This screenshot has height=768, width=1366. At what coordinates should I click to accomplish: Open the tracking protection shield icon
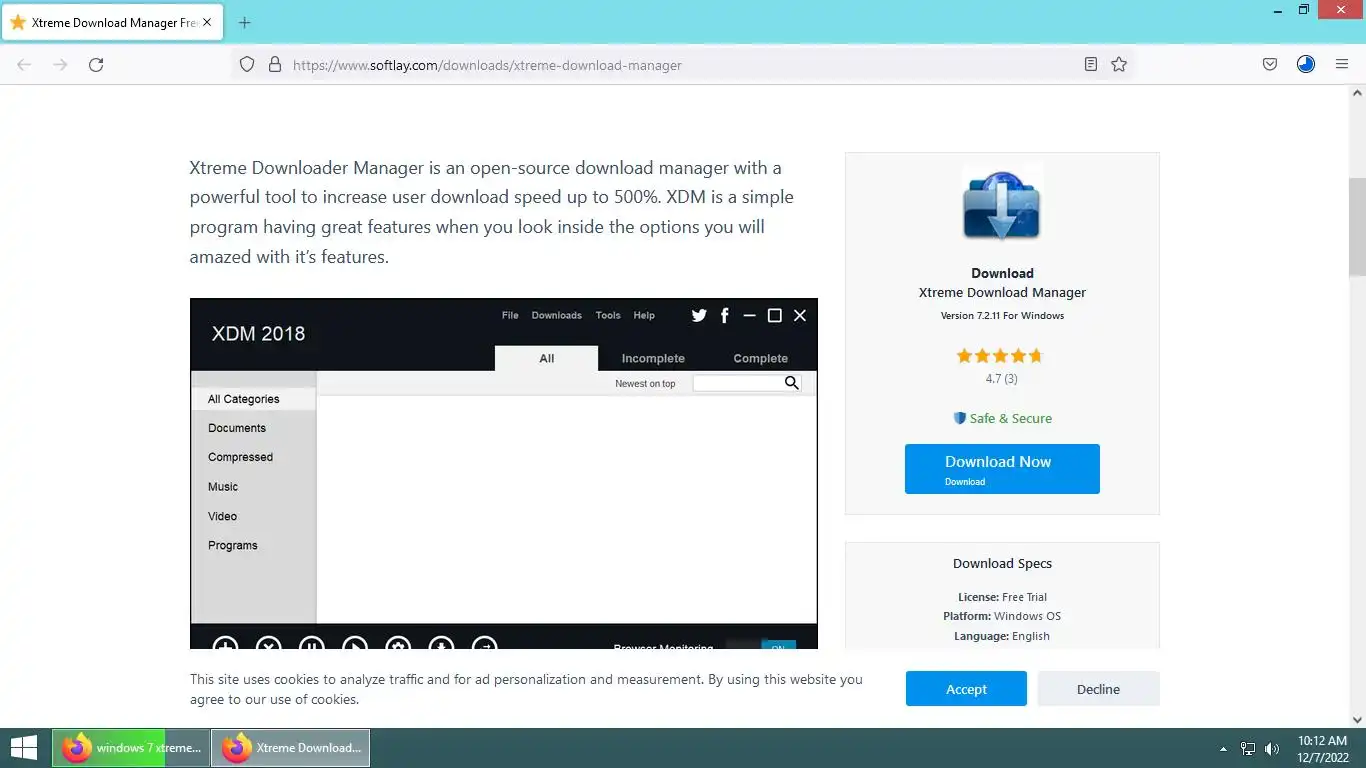(x=247, y=64)
